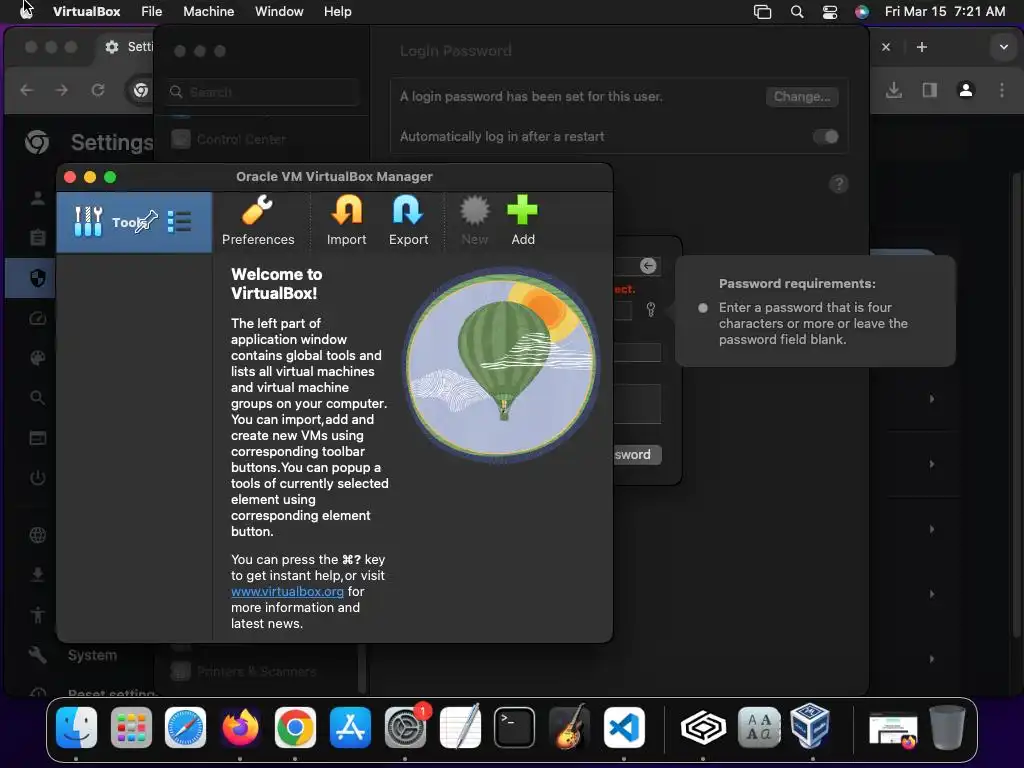The image size is (1024, 768).
Task: Open the www.virtualbox.org link
Action: point(287,591)
